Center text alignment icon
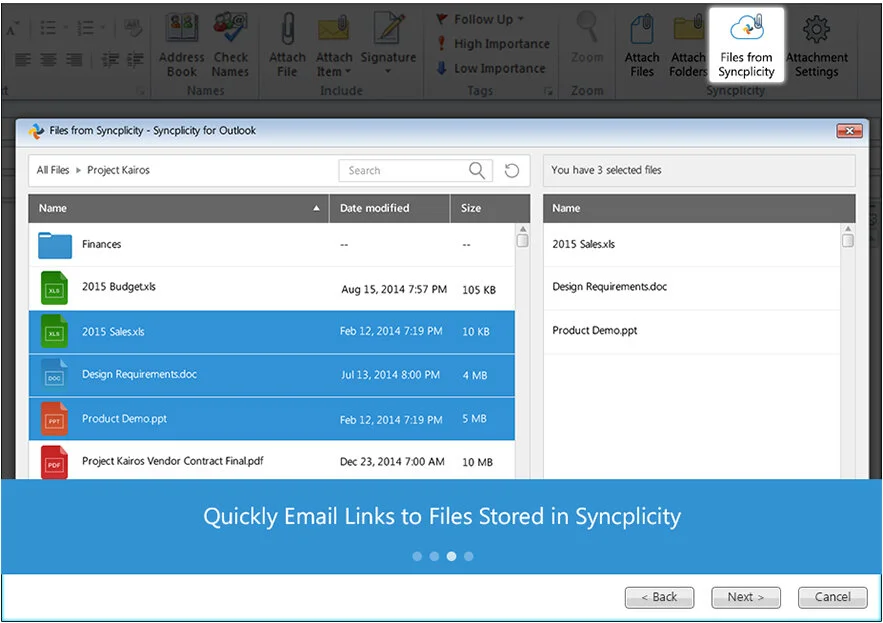Viewport: 883px width, 623px height. 48,59
